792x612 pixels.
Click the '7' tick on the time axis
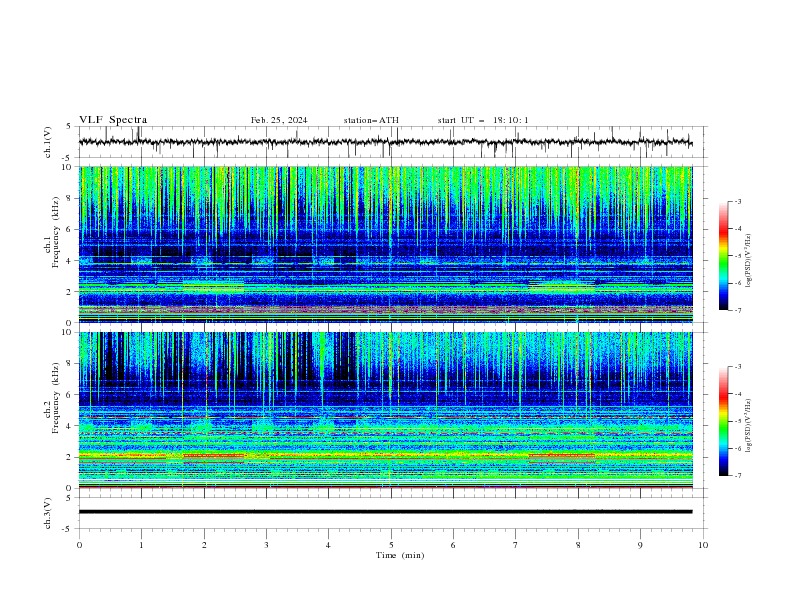click(516, 545)
